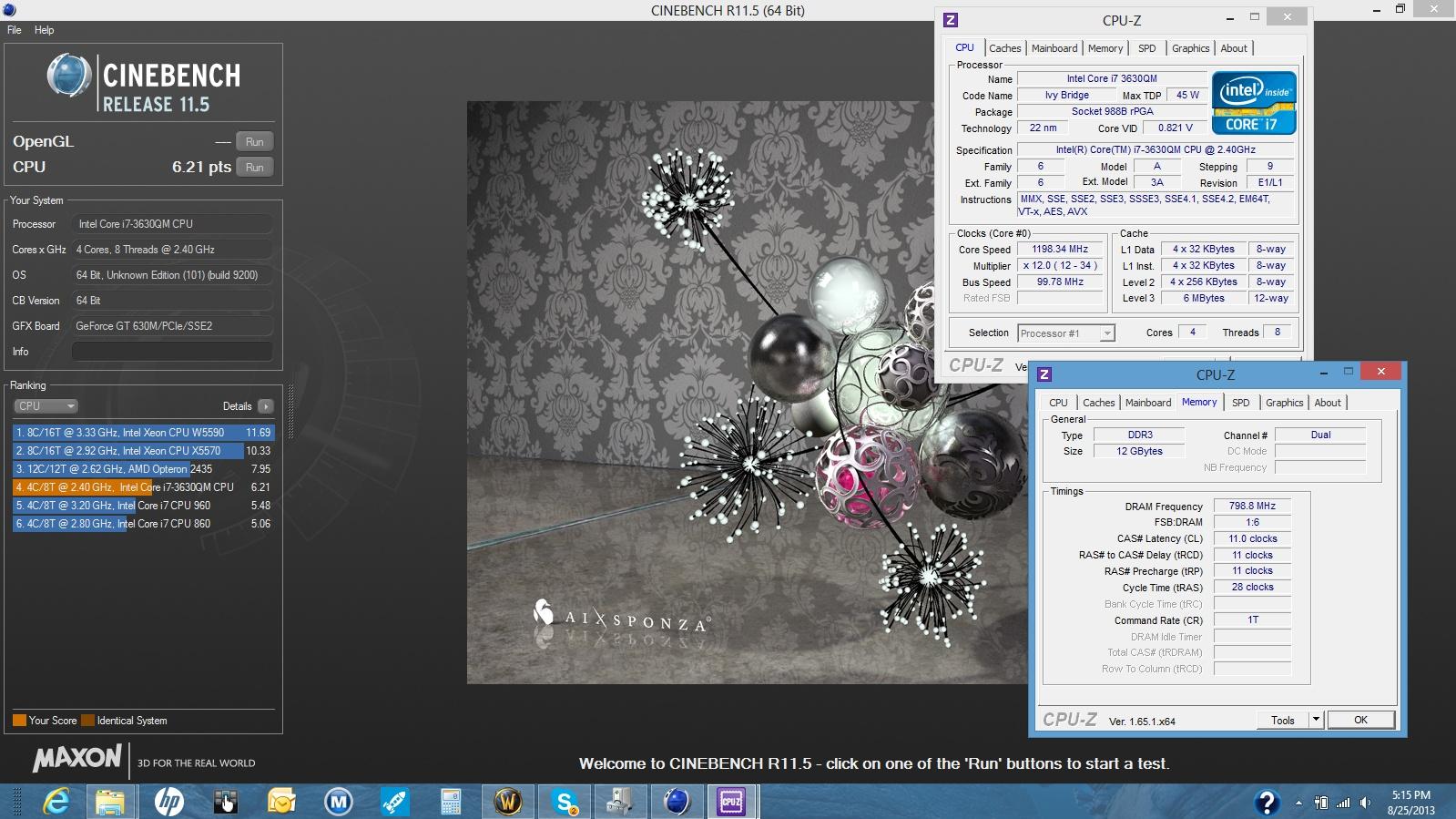
Task: Minimize the front CPU-Z Memory window
Action: click(1323, 373)
